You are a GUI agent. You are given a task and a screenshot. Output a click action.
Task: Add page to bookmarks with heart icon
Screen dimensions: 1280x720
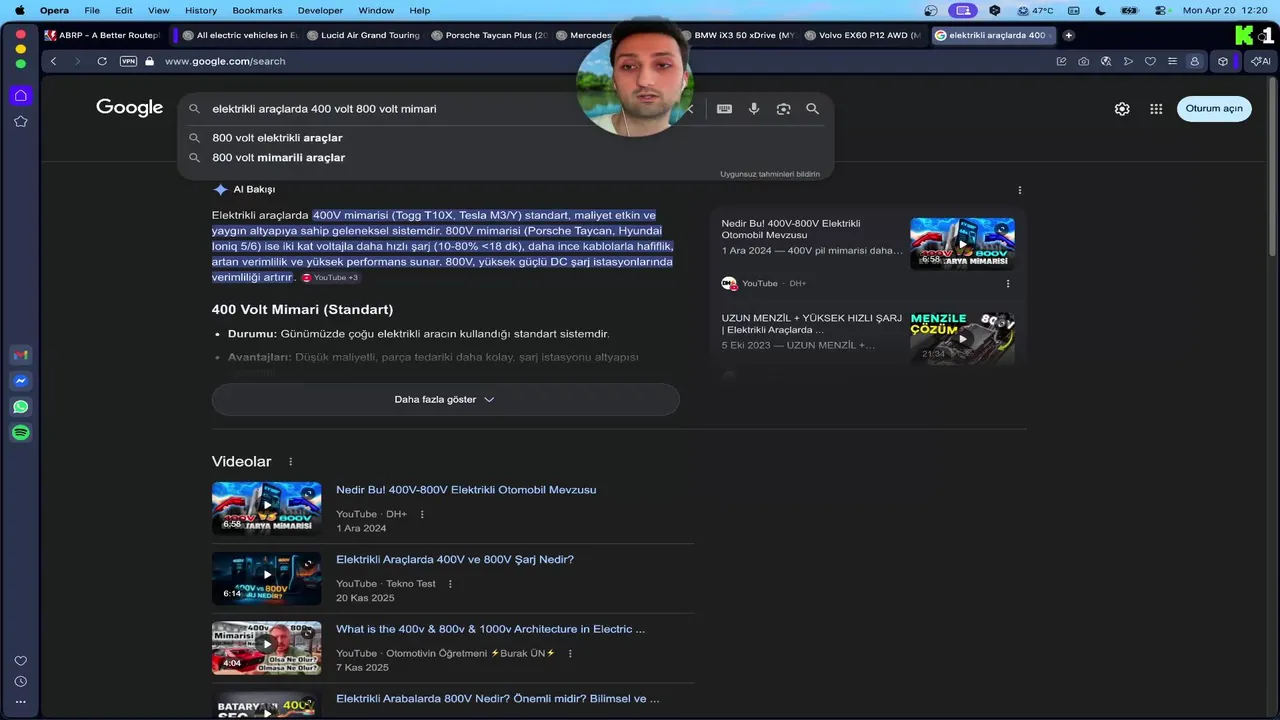tap(1150, 61)
